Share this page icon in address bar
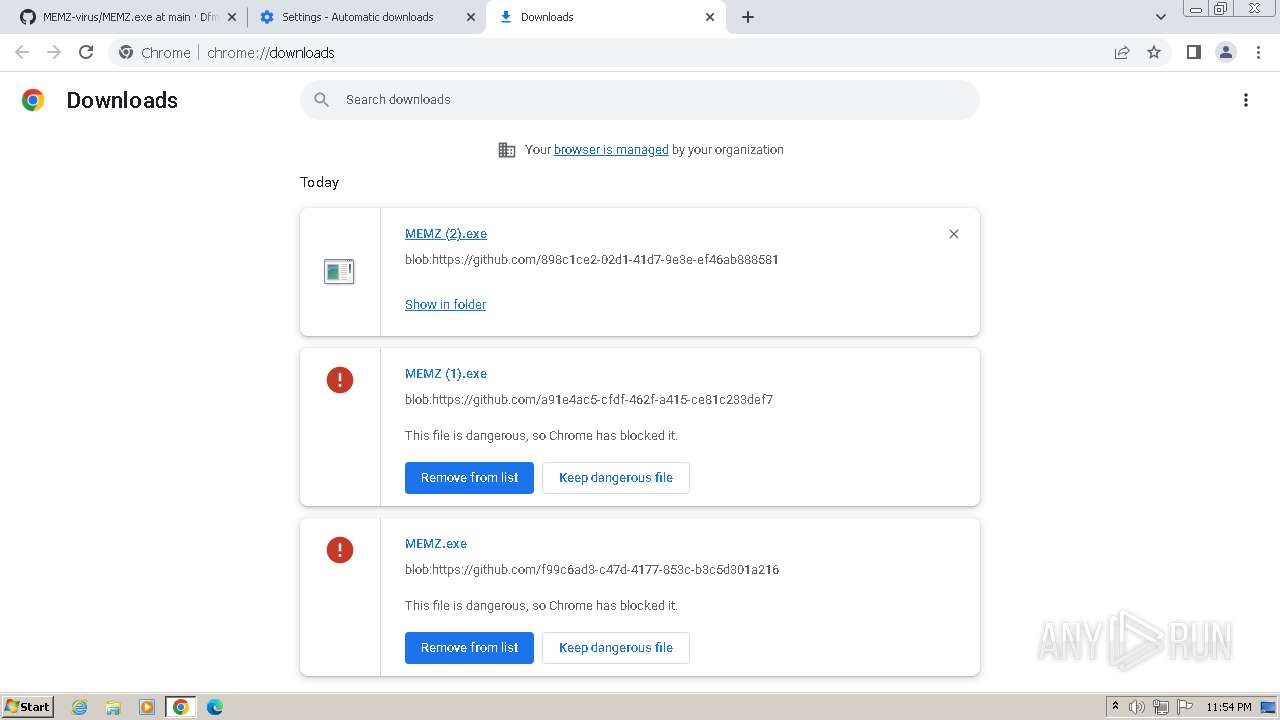Viewport: 1280px width, 720px height. [1122, 52]
